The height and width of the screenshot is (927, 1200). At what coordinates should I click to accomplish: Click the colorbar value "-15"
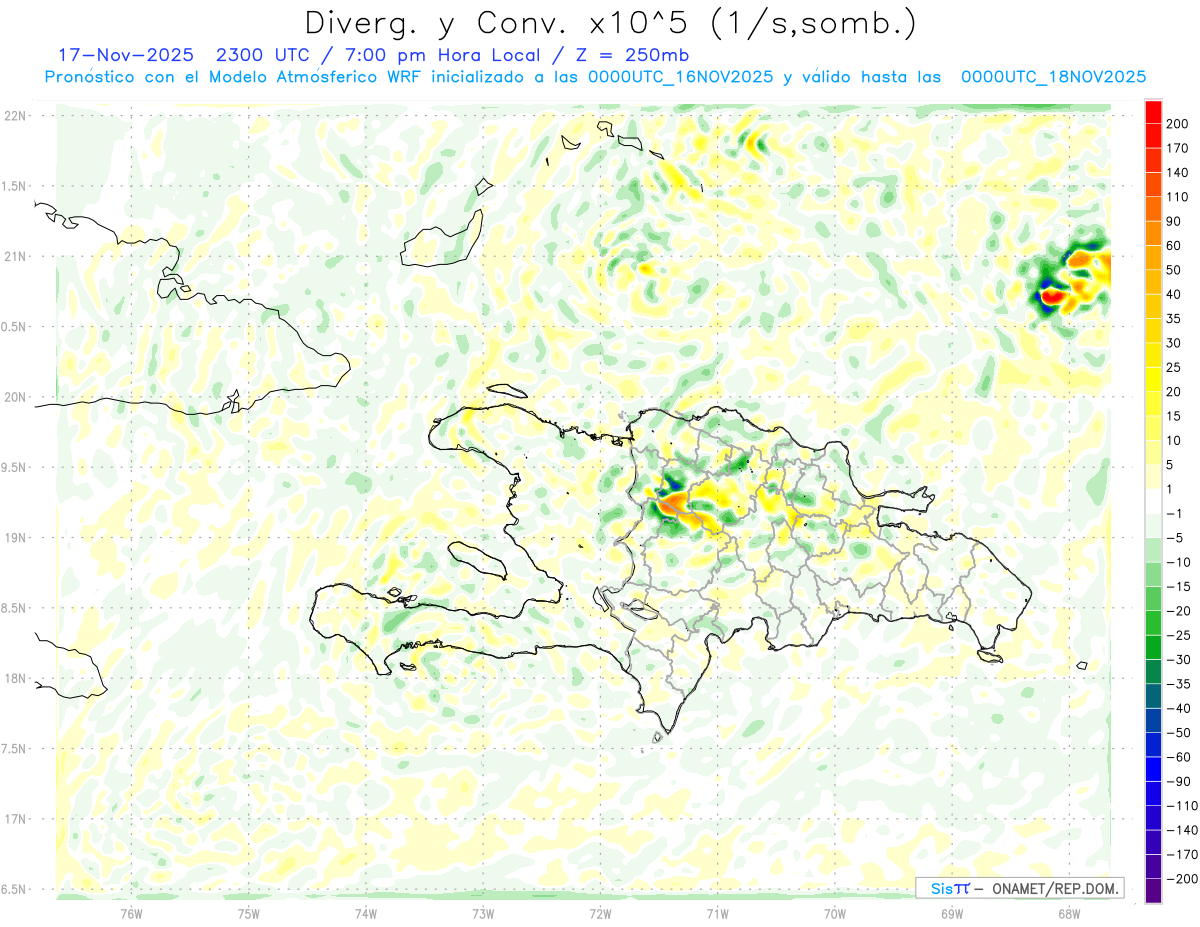tap(1177, 587)
